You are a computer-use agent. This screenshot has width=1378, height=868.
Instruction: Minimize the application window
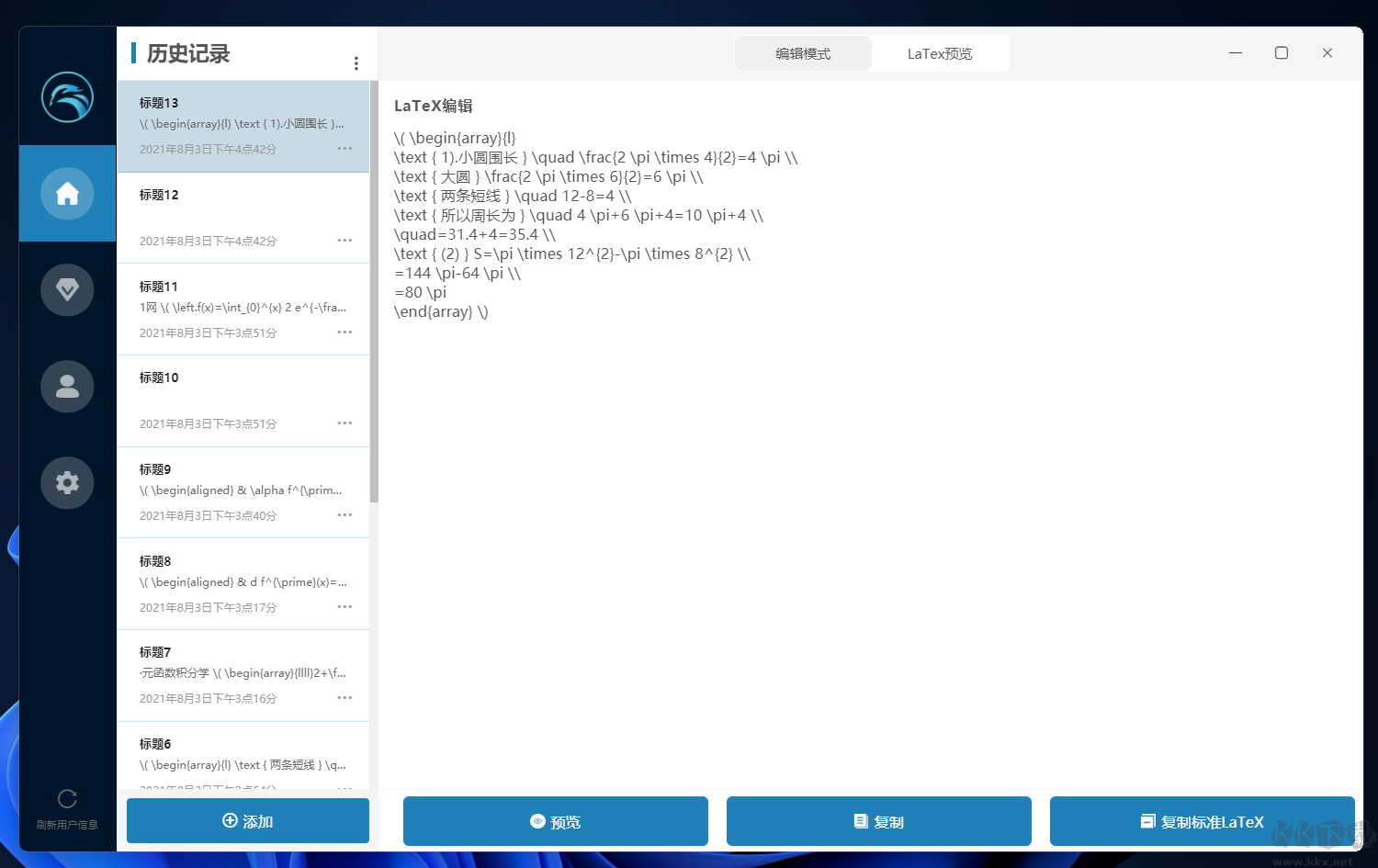click(x=1236, y=53)
